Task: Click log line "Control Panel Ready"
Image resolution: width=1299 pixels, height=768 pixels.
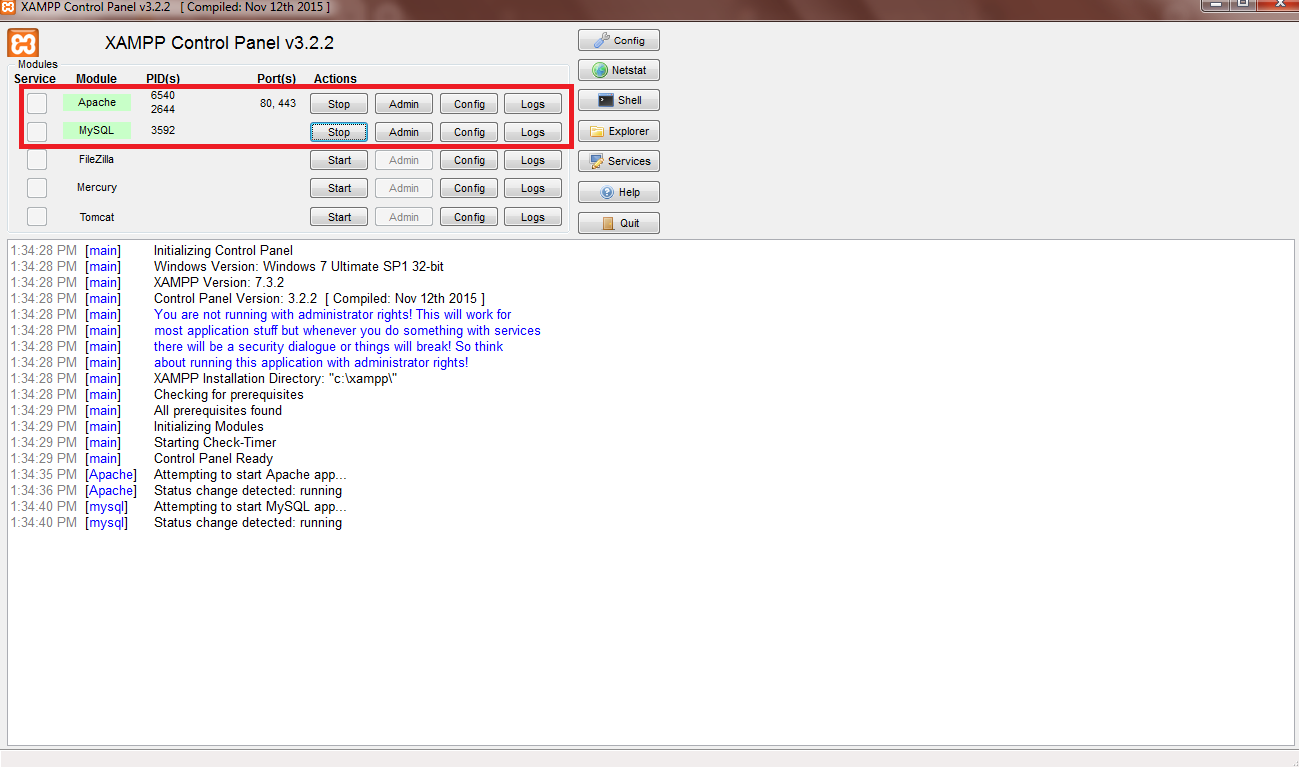Action: pos(213,459)
